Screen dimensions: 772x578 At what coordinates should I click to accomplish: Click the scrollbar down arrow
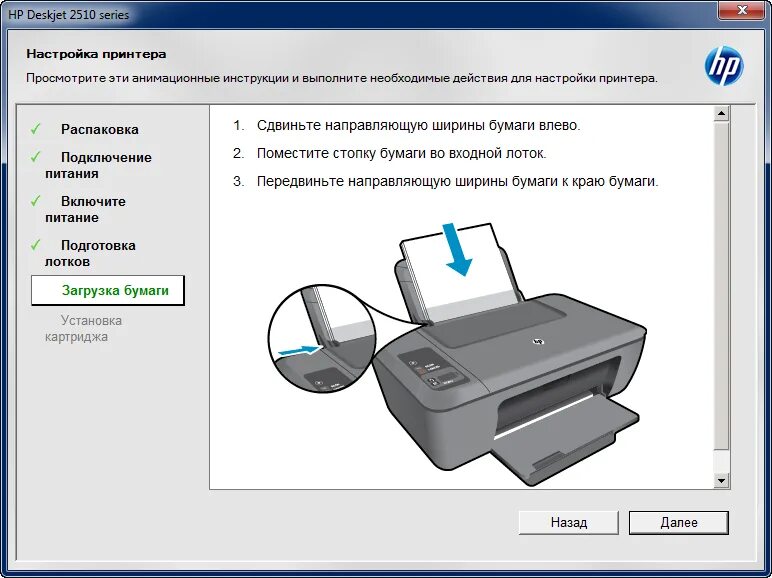721,481
